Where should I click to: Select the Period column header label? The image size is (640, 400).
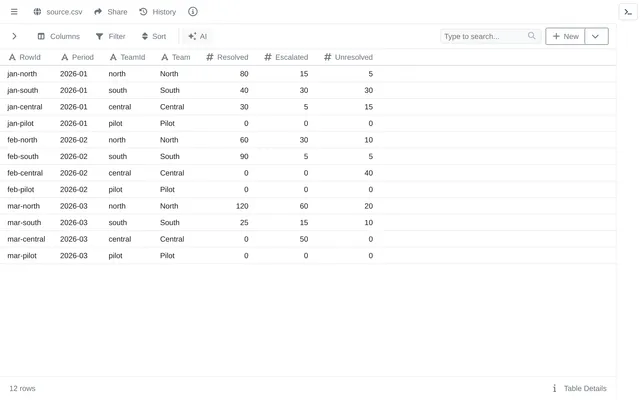(x=83, y=57)
